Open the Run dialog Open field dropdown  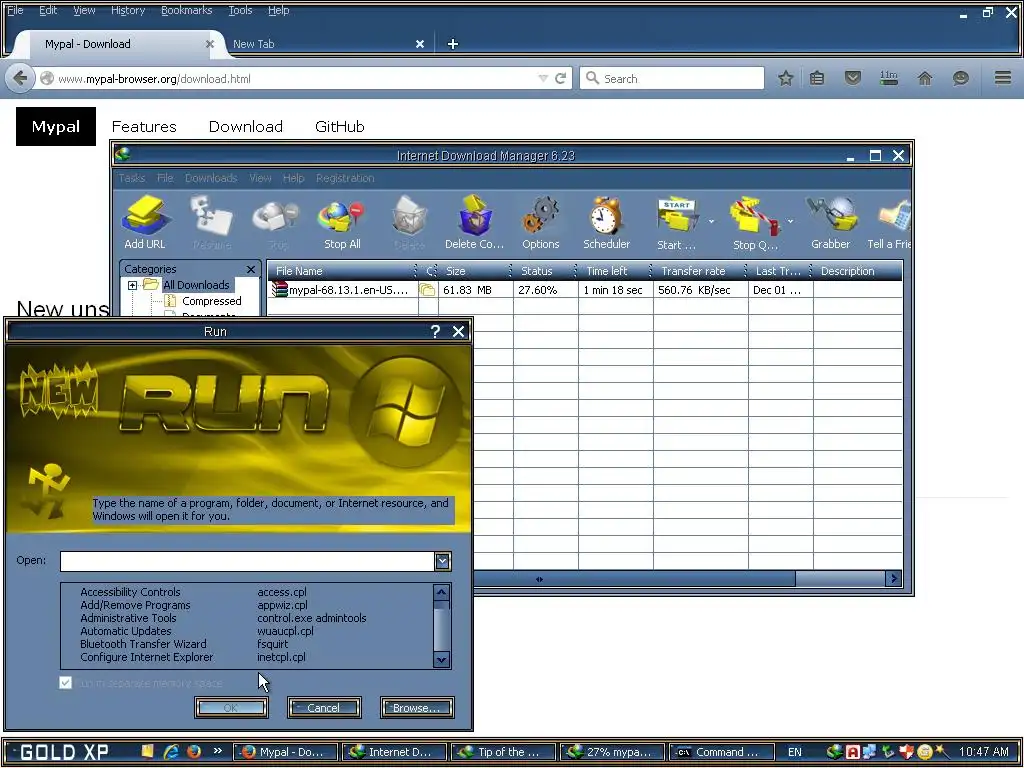[x=443, y=561]
